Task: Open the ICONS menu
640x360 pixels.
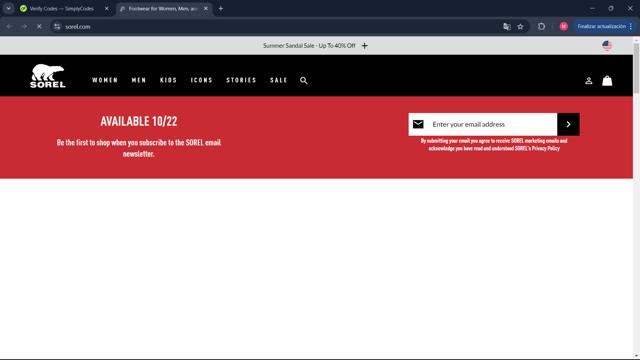Action: click(202, 80)
